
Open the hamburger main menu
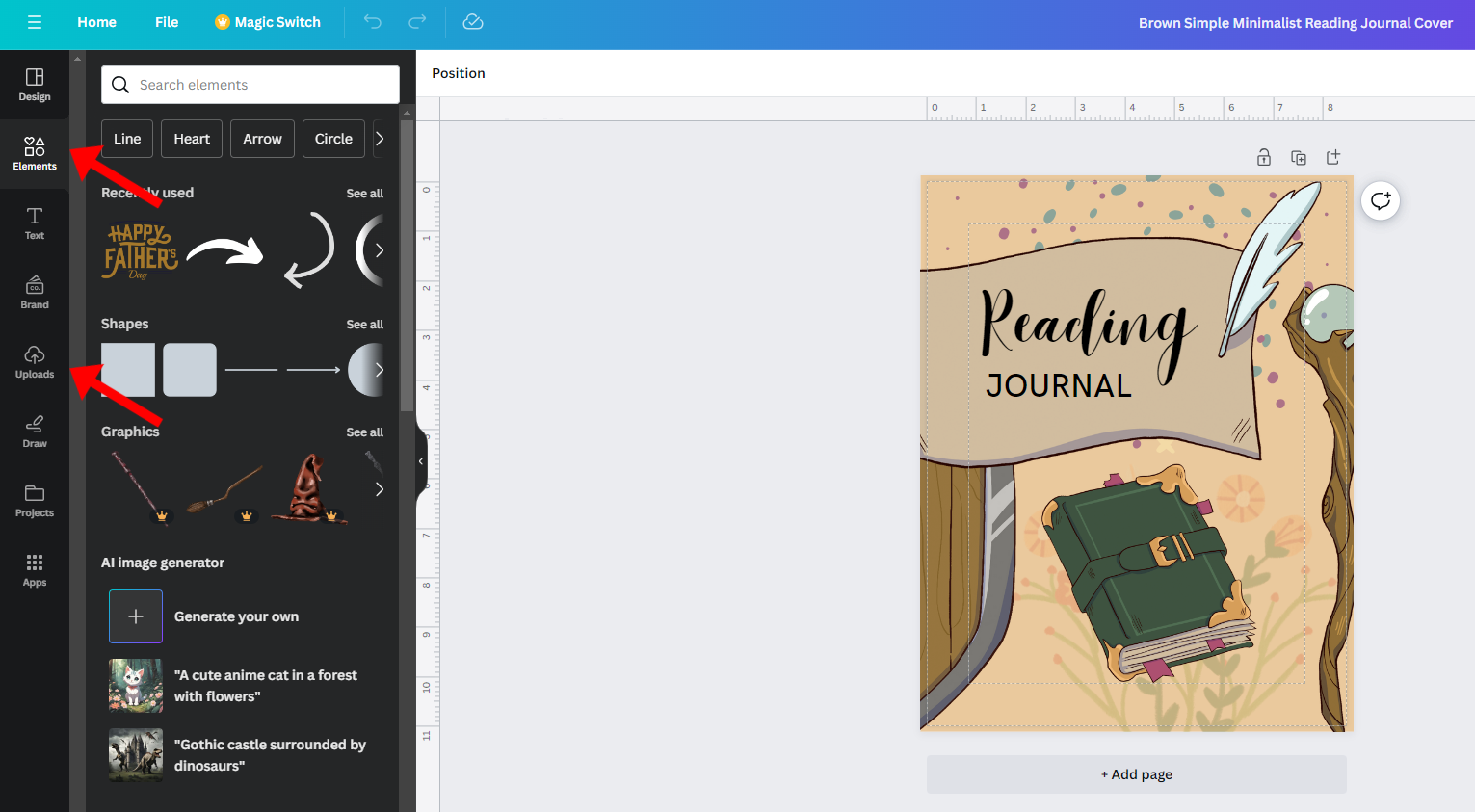pos(35,22)
